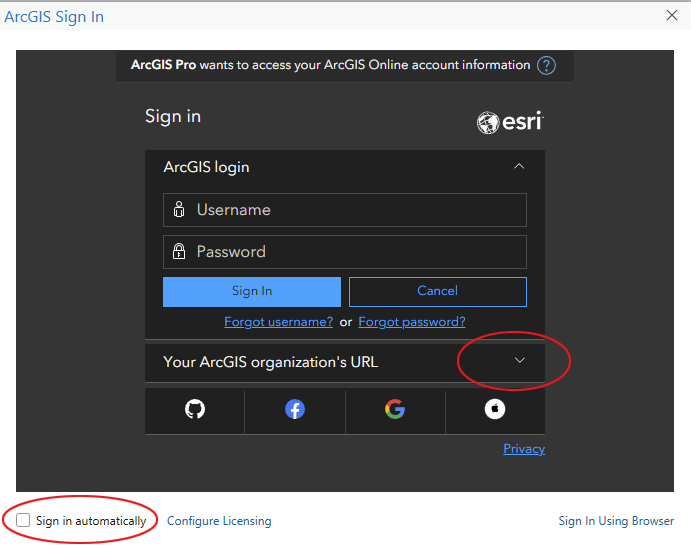Open the Privacy link

pos(524,449)
